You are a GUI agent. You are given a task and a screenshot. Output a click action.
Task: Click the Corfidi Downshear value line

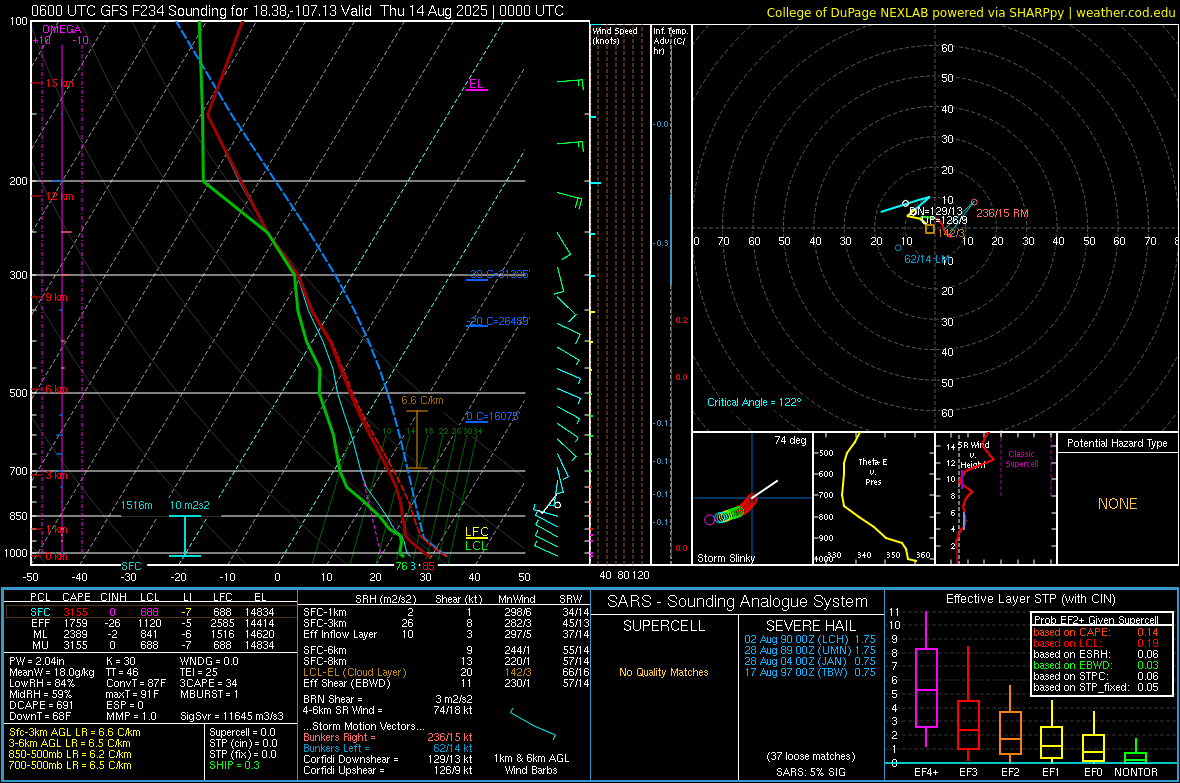click(x=388, y=759)
